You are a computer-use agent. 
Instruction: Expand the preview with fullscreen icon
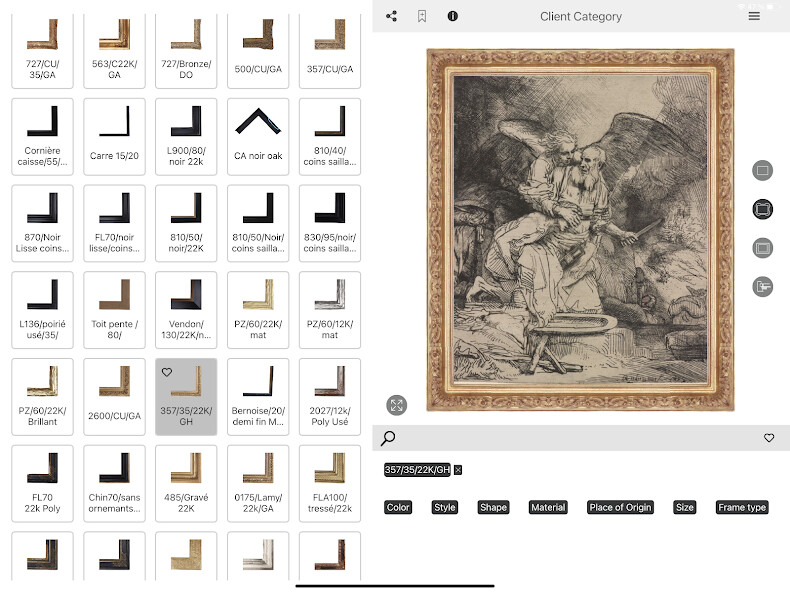pos(397,405)
